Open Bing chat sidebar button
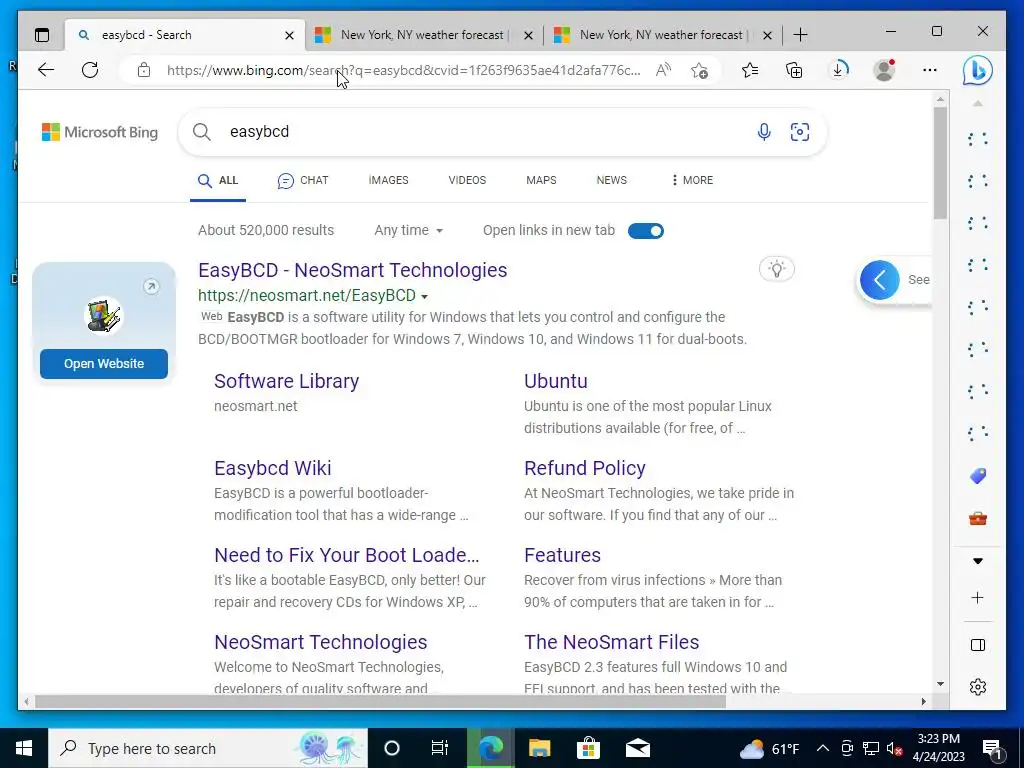This screenshot has height=768, width=1024. pyautogui.click(x=978, y=70)
